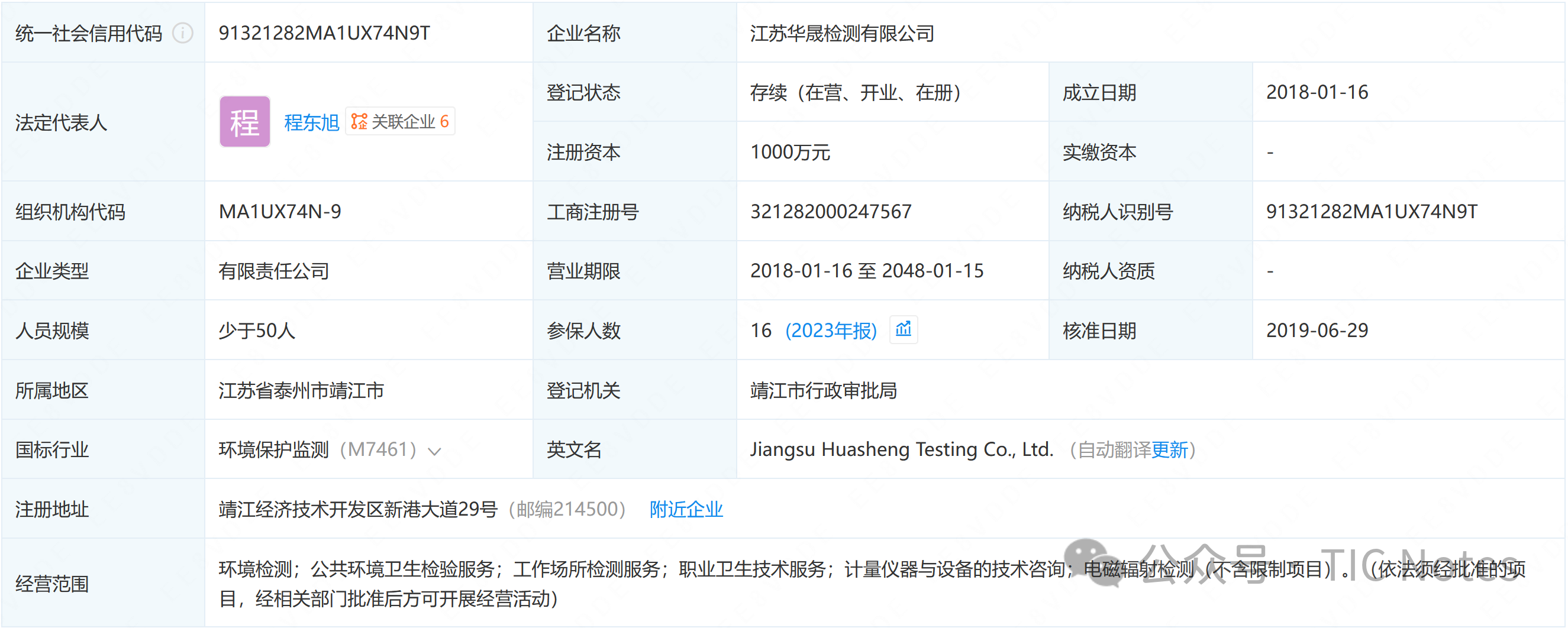Click the registered capital value 1000万元
This screenshot has width=1568, height=628.
pos(790,152)
